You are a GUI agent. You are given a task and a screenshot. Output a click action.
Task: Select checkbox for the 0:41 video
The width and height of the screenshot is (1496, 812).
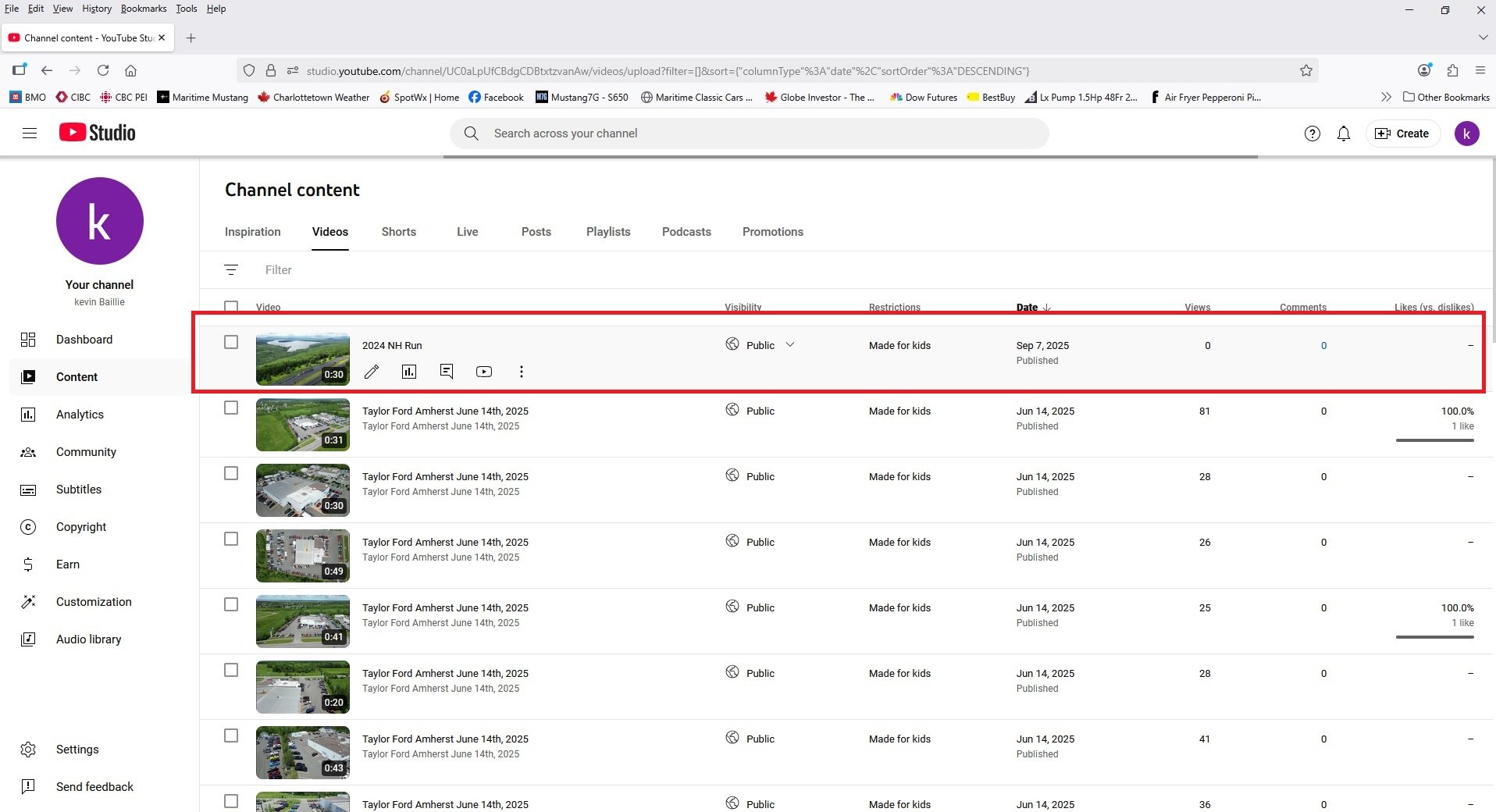point(231,604)
